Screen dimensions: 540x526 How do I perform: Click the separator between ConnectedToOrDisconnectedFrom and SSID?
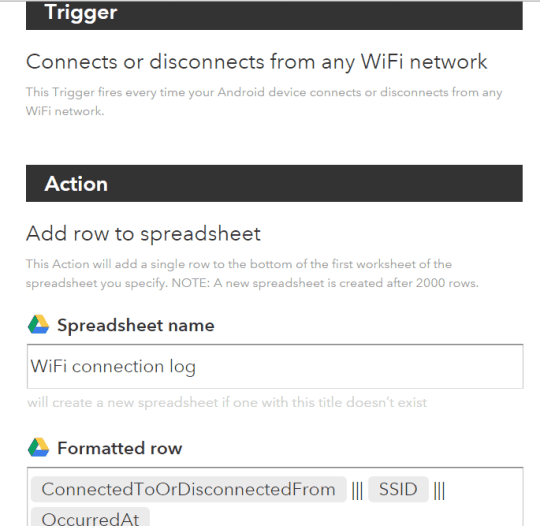coord(357,490)
